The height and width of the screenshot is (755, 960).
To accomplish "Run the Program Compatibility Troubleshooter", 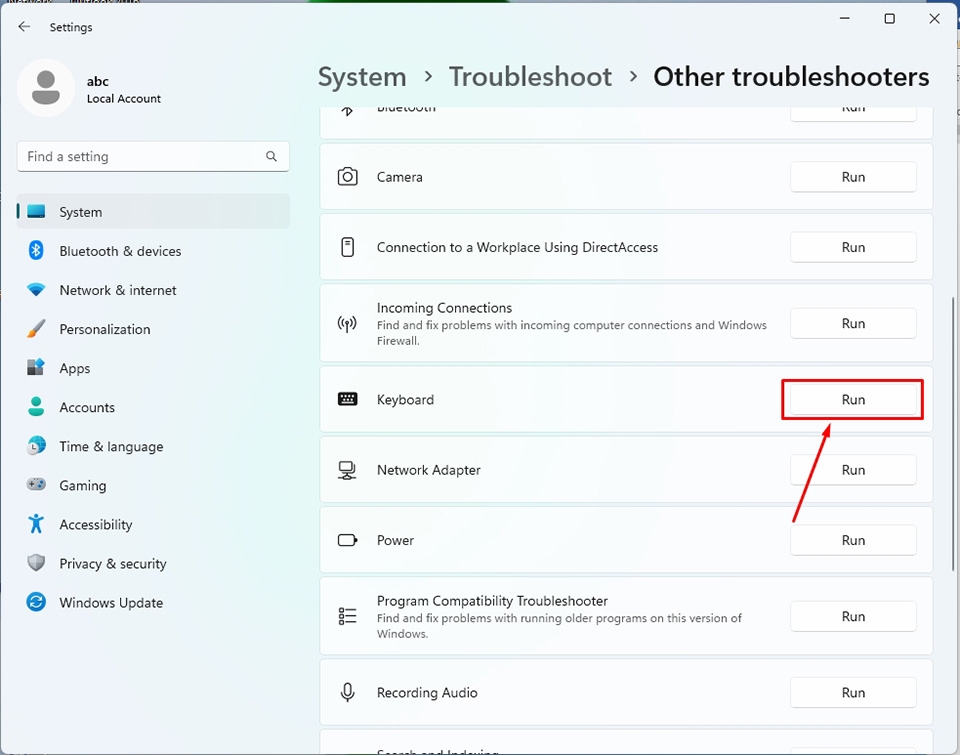I will (x=853, y=616).
